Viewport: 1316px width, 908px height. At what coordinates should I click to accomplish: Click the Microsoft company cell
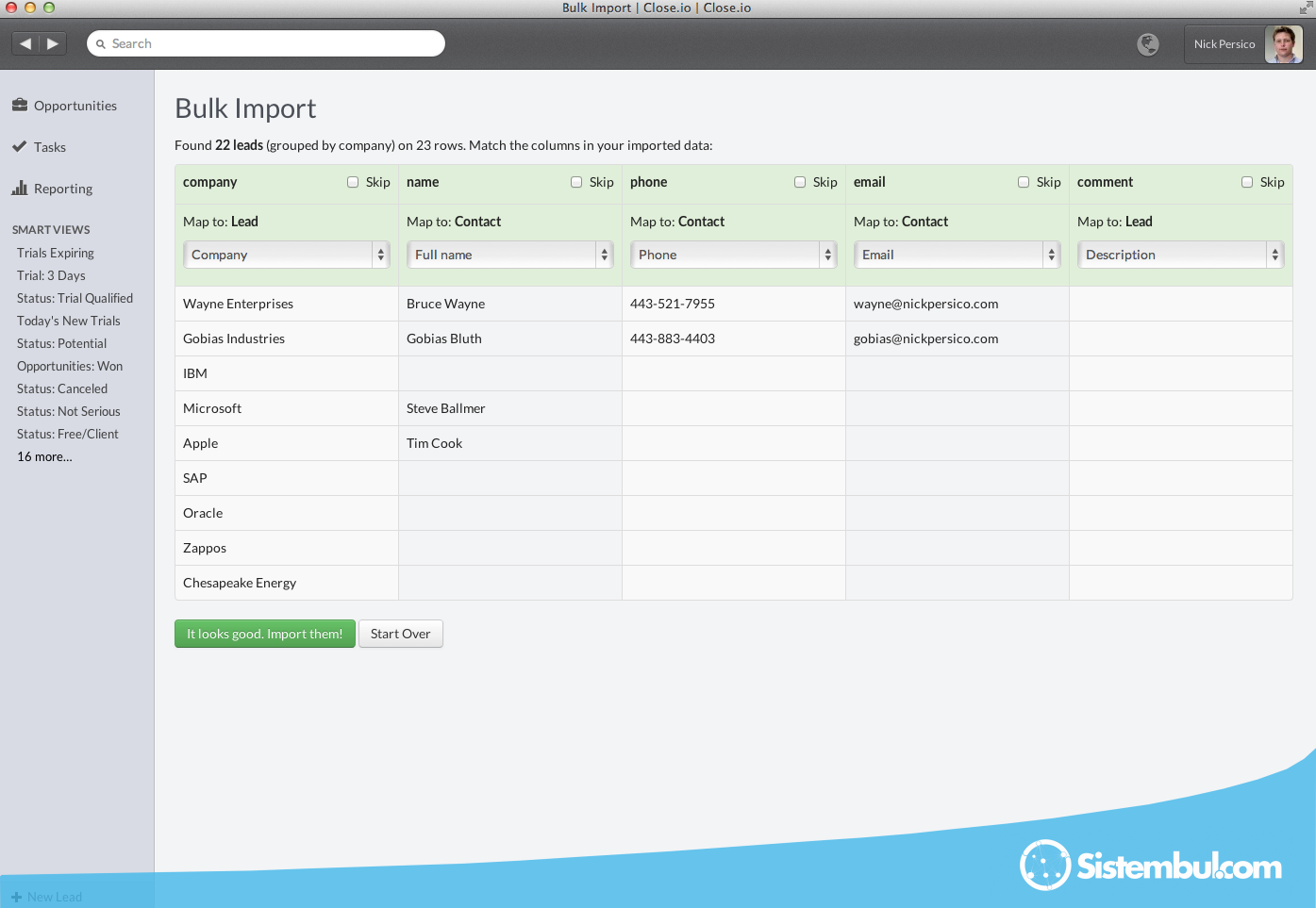click(x=287, y=408)
